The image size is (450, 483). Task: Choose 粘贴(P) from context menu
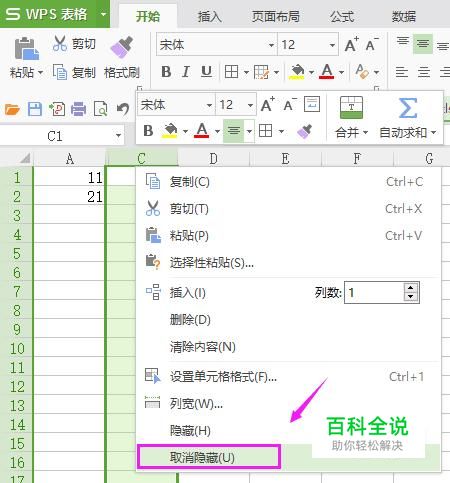point(288,236)
